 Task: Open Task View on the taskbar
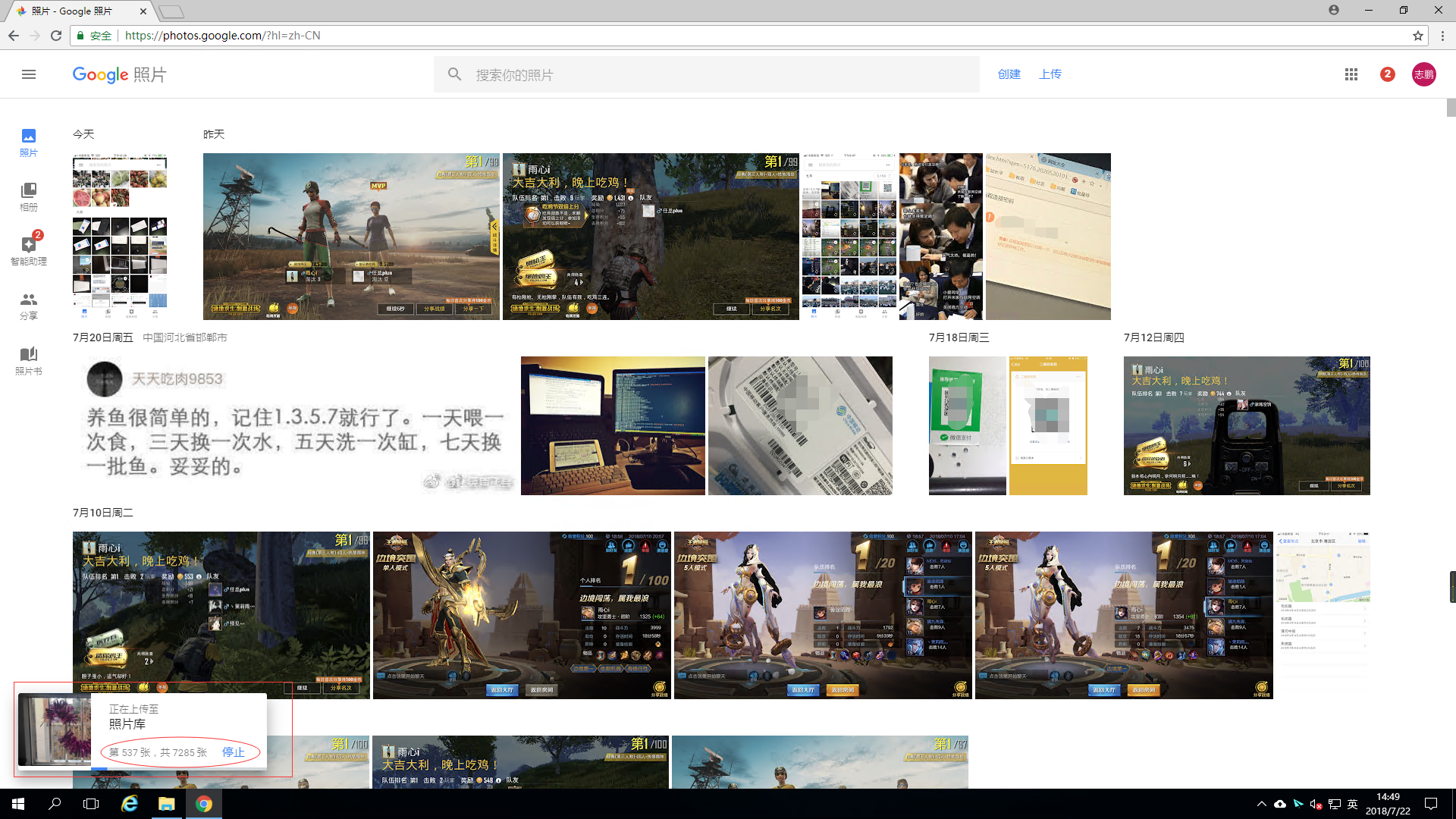[x=91, y=804]
